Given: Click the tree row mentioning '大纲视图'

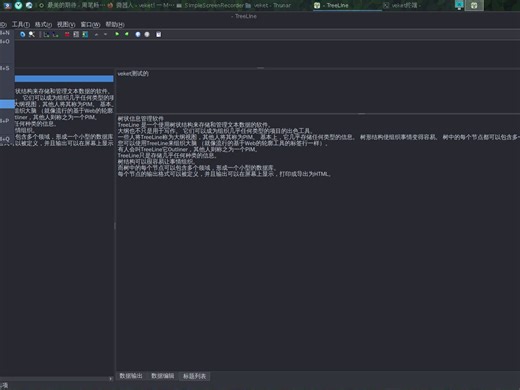Looking at the screenshot, I should pyautogui.click(x=64, y=104).
